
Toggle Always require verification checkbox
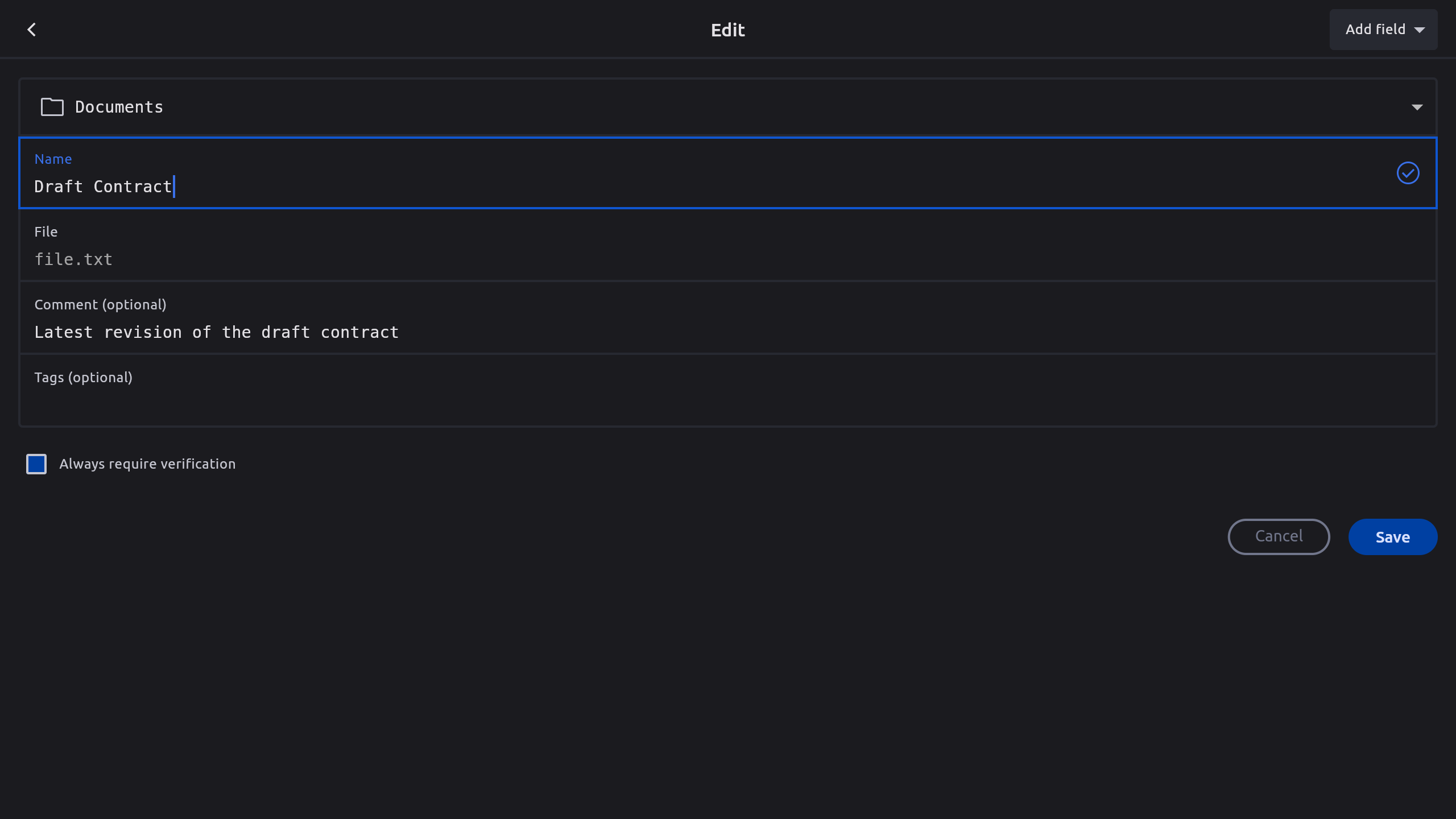coord(36,464)
